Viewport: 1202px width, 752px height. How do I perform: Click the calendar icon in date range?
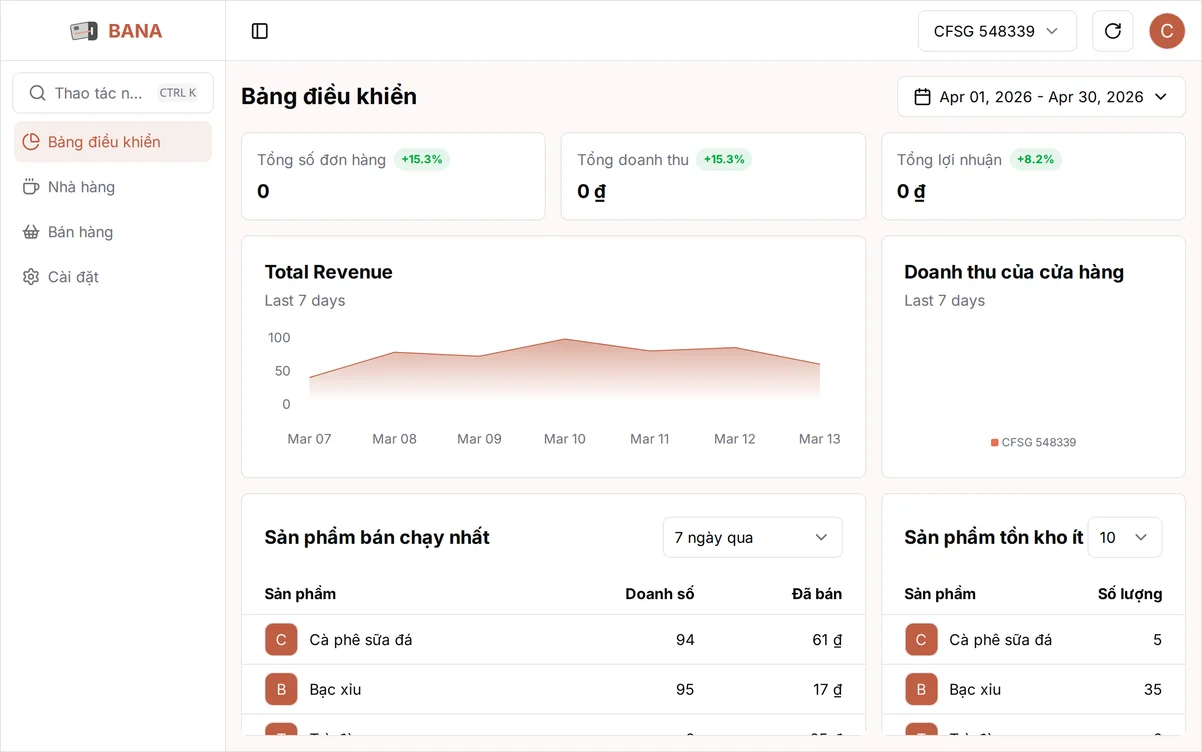[x=923, y=97]
